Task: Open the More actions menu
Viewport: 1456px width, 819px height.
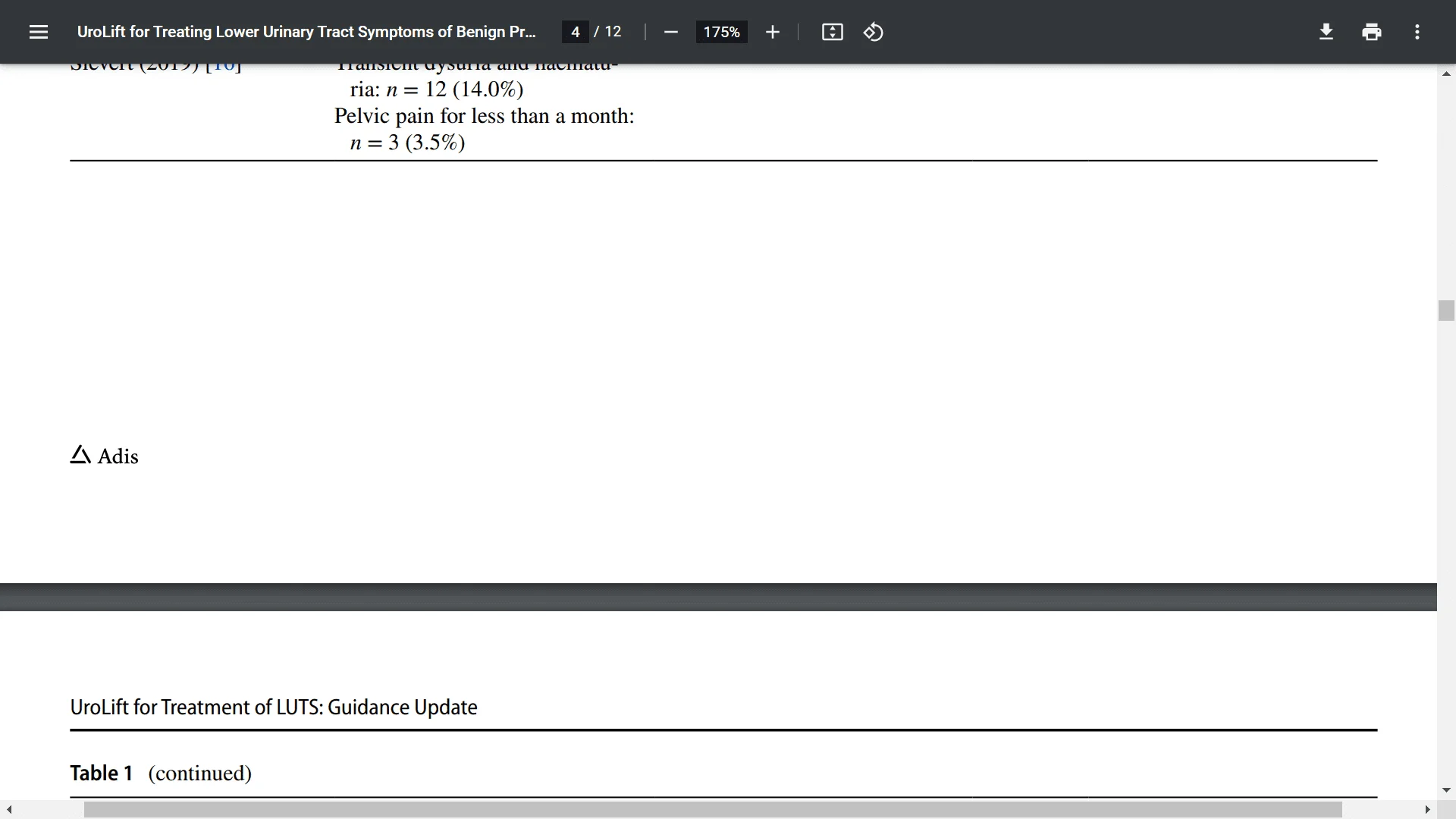Action: (x=1417, y=32)
